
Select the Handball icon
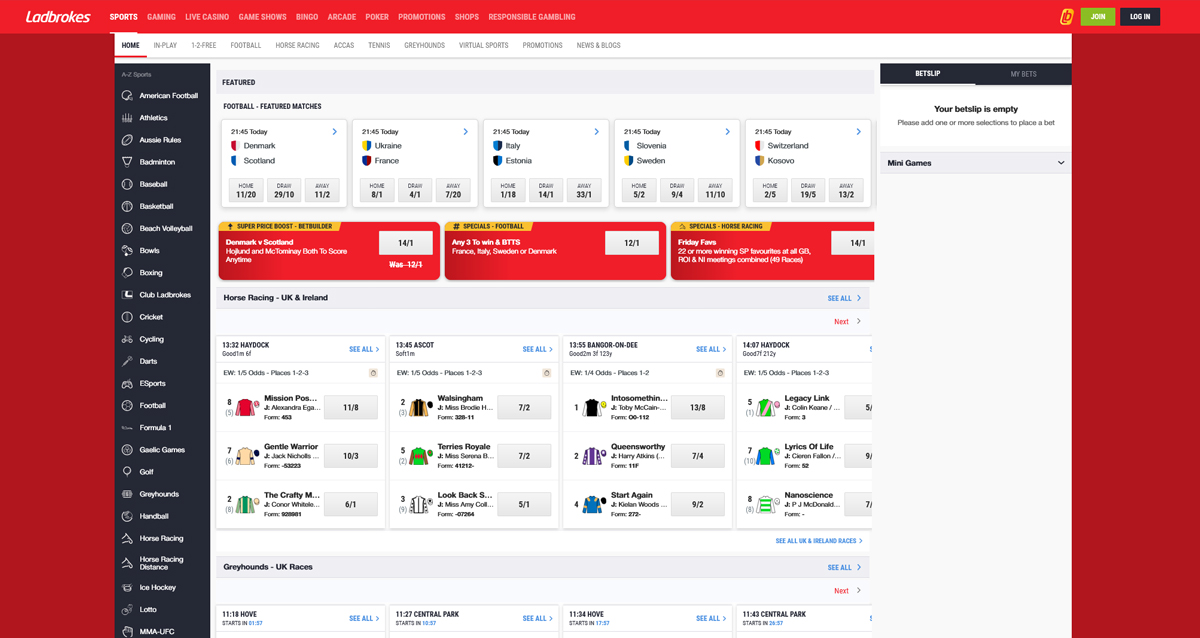coord(127,516)
